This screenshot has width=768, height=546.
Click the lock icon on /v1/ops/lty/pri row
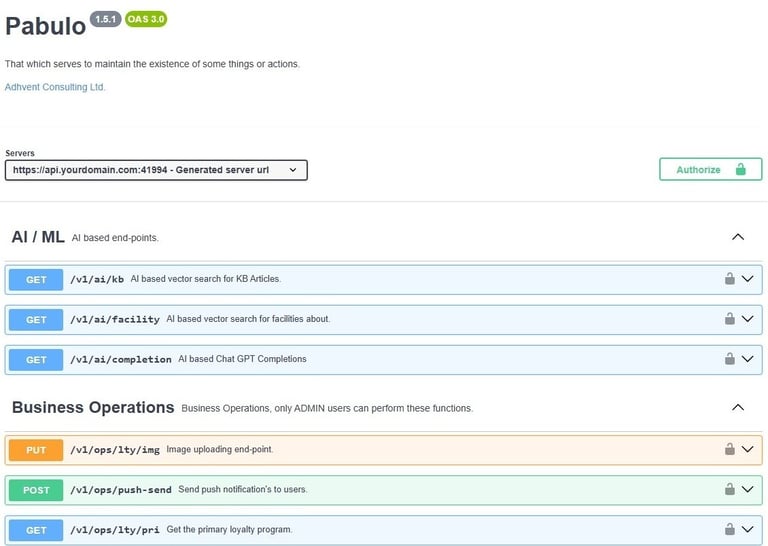(x=729, y=529)
